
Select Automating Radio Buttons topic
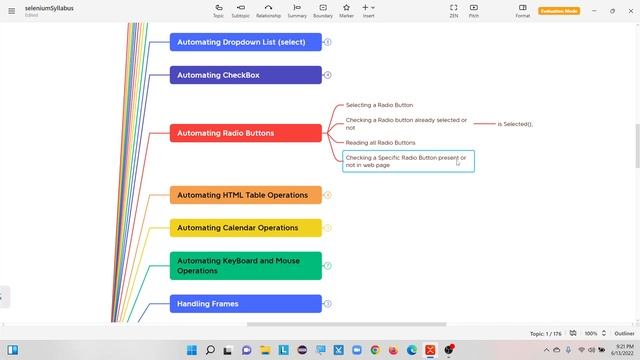(x=246, y=133)
